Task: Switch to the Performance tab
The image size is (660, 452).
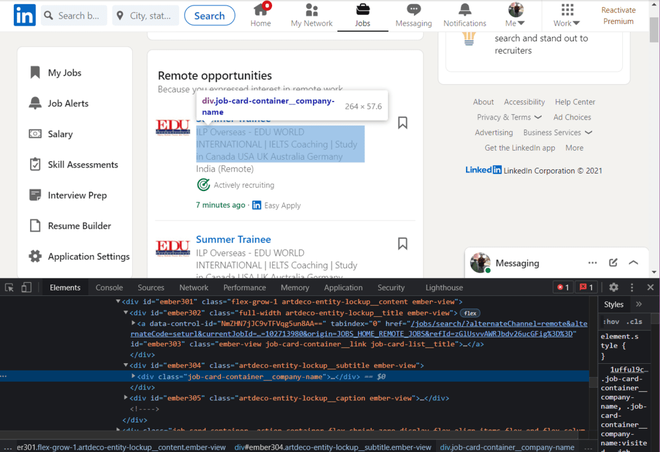Action: [x=245, y=288]
